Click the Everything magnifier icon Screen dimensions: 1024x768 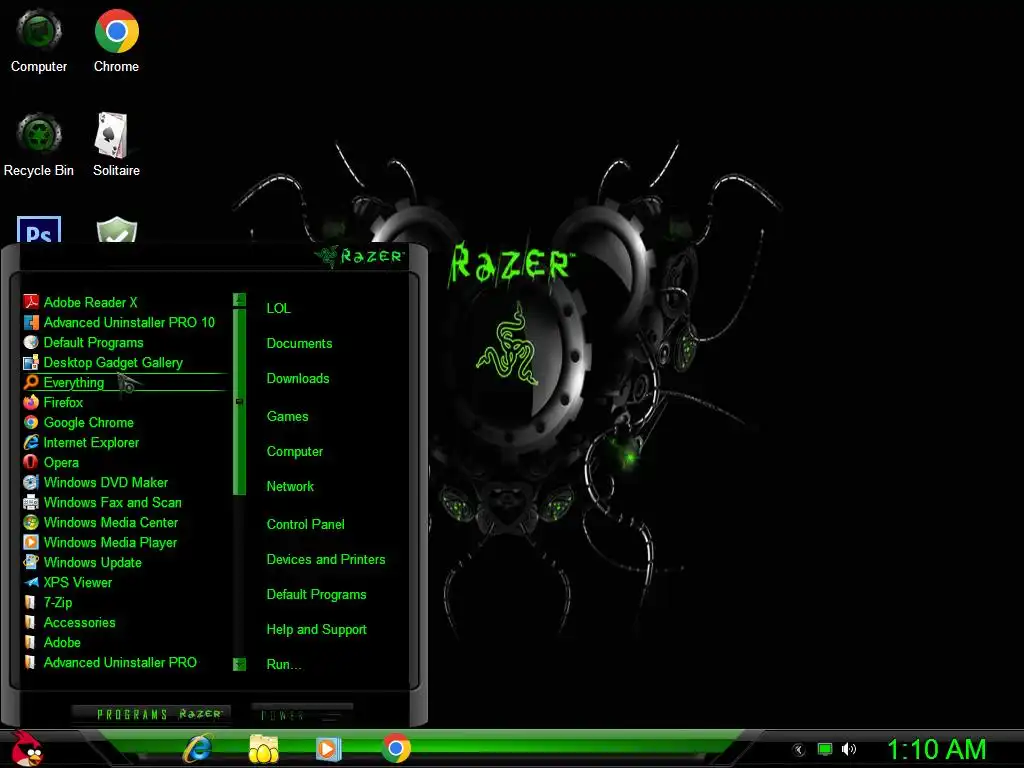31,382
